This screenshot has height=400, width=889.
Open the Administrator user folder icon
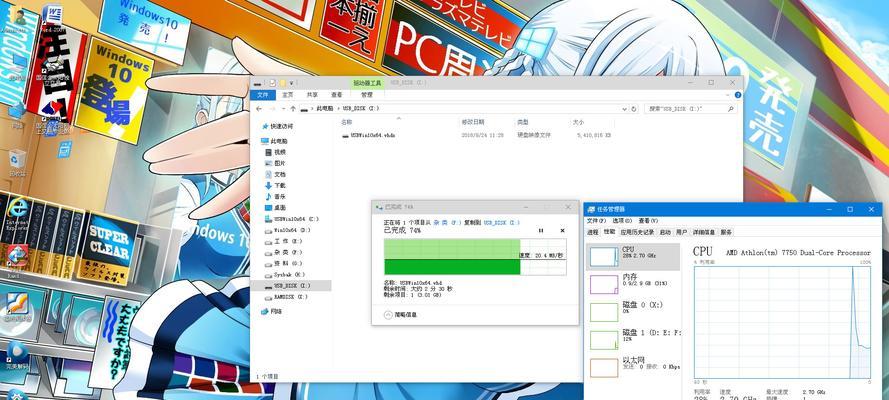16,20
